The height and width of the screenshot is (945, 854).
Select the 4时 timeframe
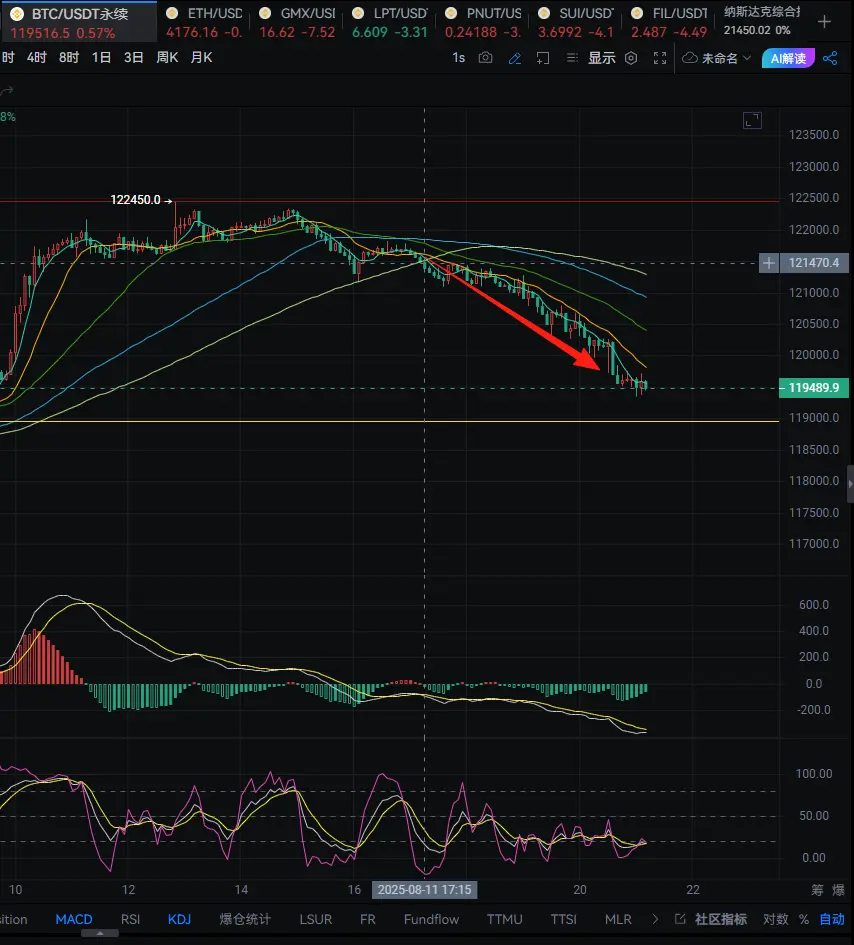pos(37,57)
